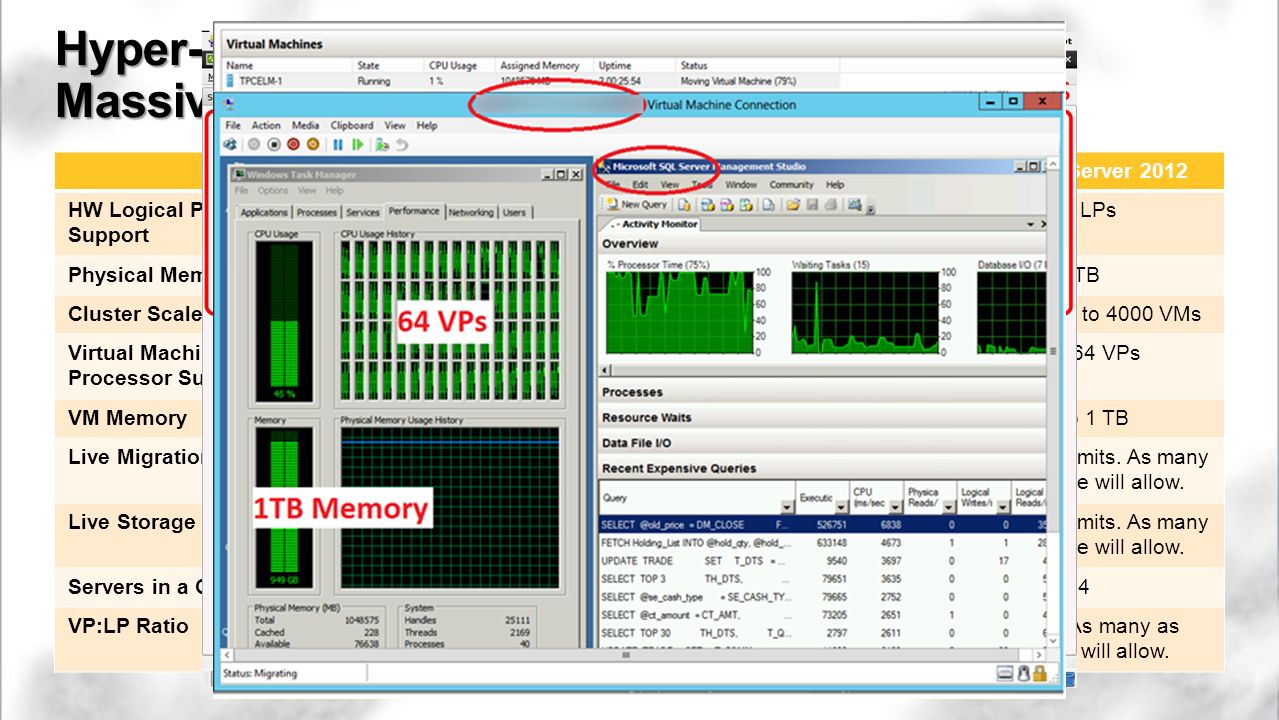Expand the Resource Waits section

click(x=822, y=417)
